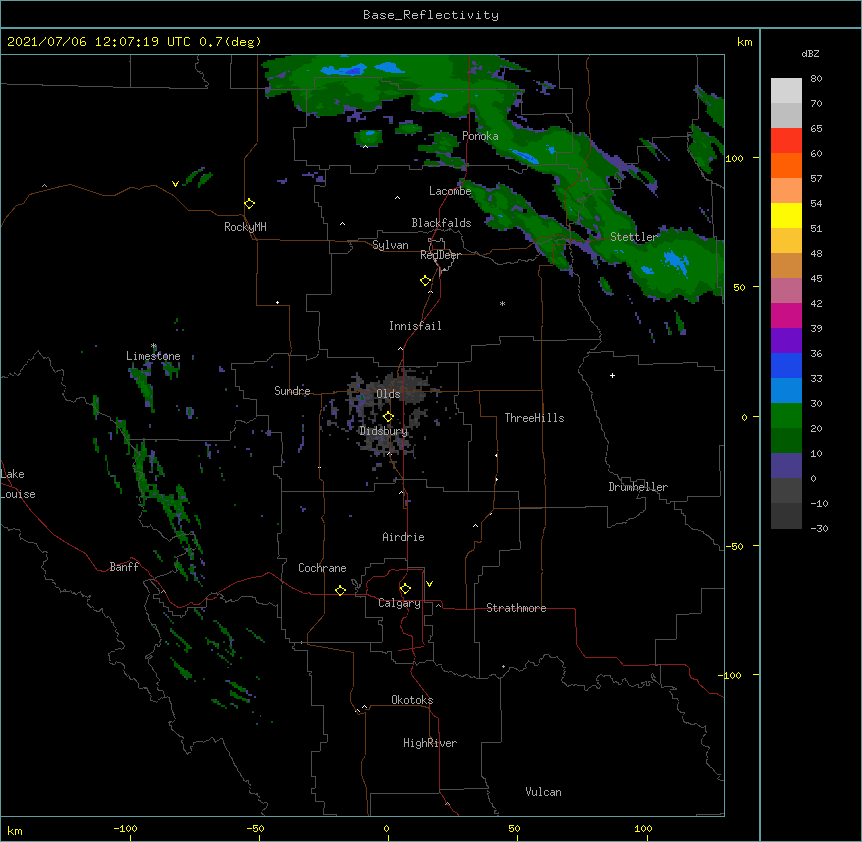Click the Lacombe city label
862x842 pixels.
(450, 191)
